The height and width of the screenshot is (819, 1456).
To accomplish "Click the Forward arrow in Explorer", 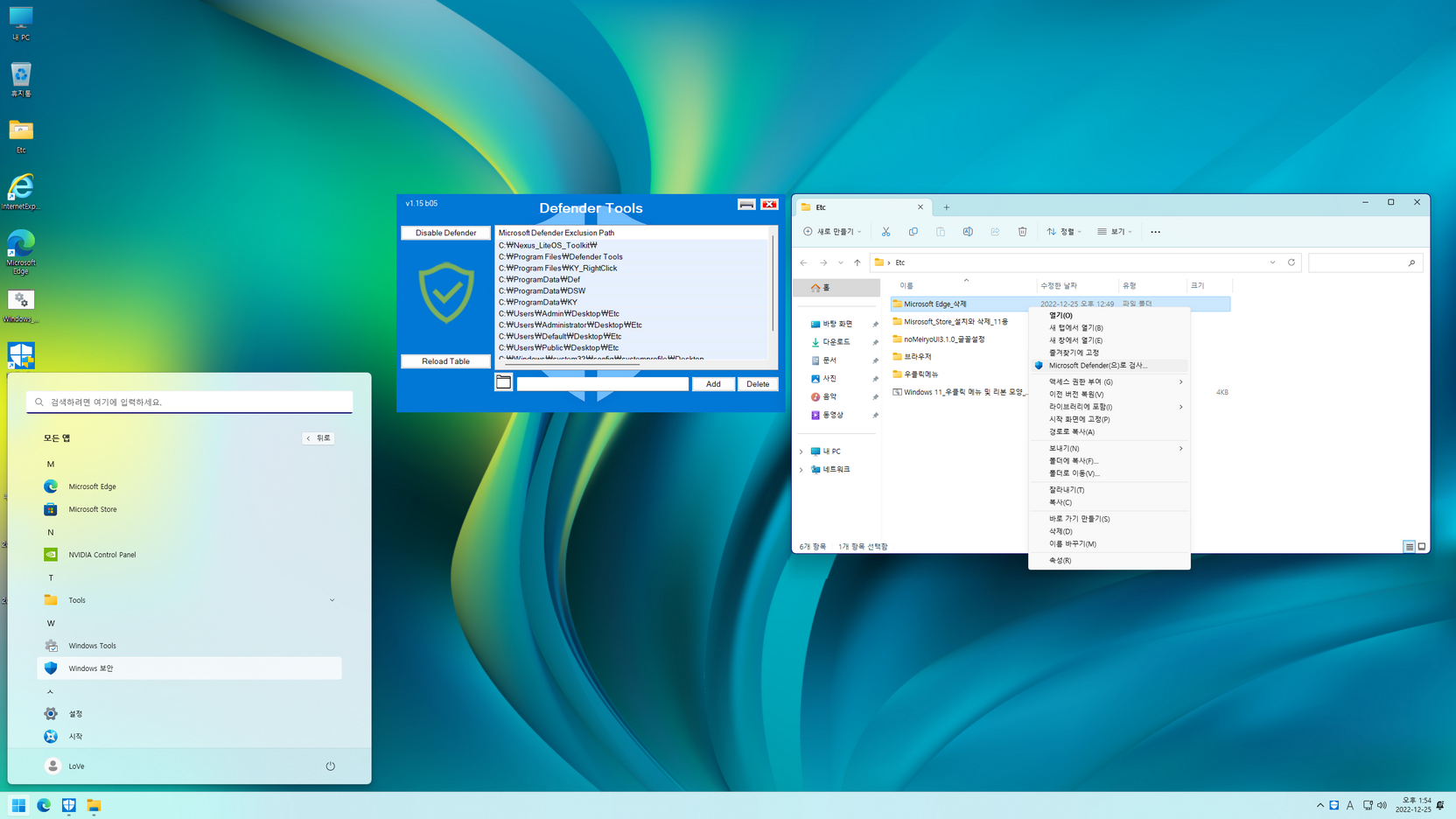I will click(x=823, y=262).
